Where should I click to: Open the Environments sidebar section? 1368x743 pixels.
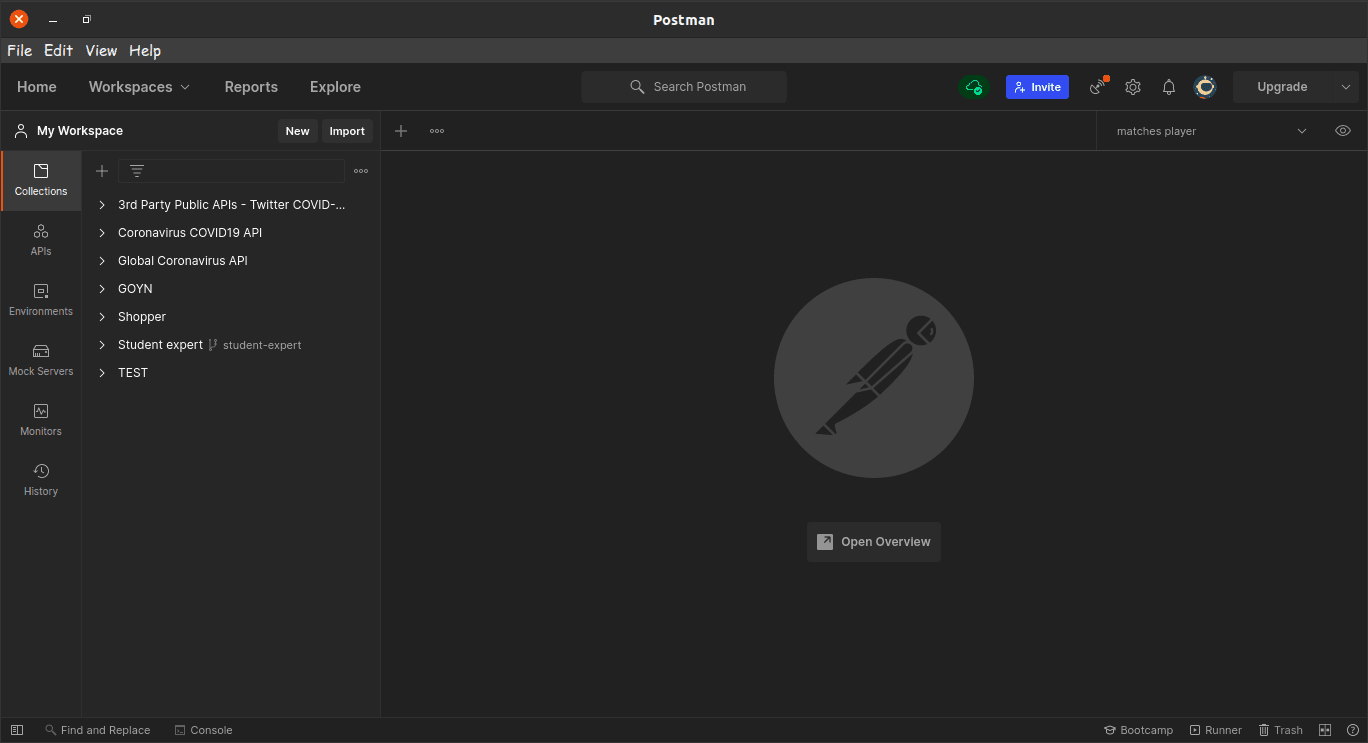[41, 300]
